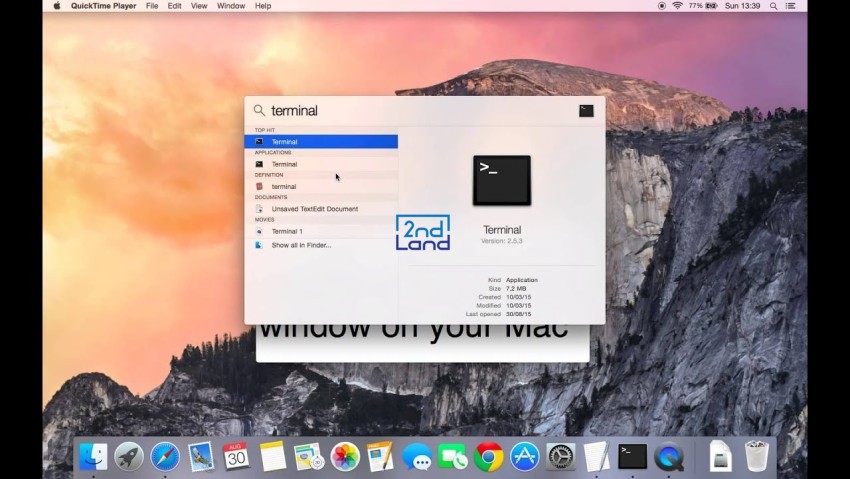Click the Size value "7,2 MB"
Viewport: 850px width, 479px height.
pyautogui.click(x=516, y=289)
